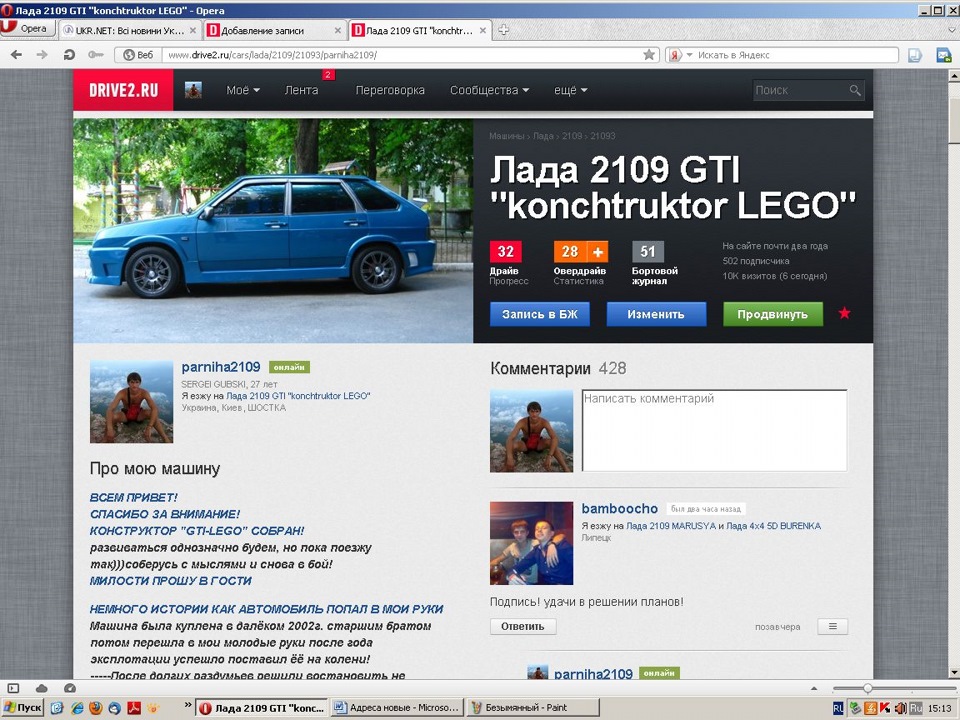Click the Изменить button
Screen dimensions: 960x720
point(656,314)
